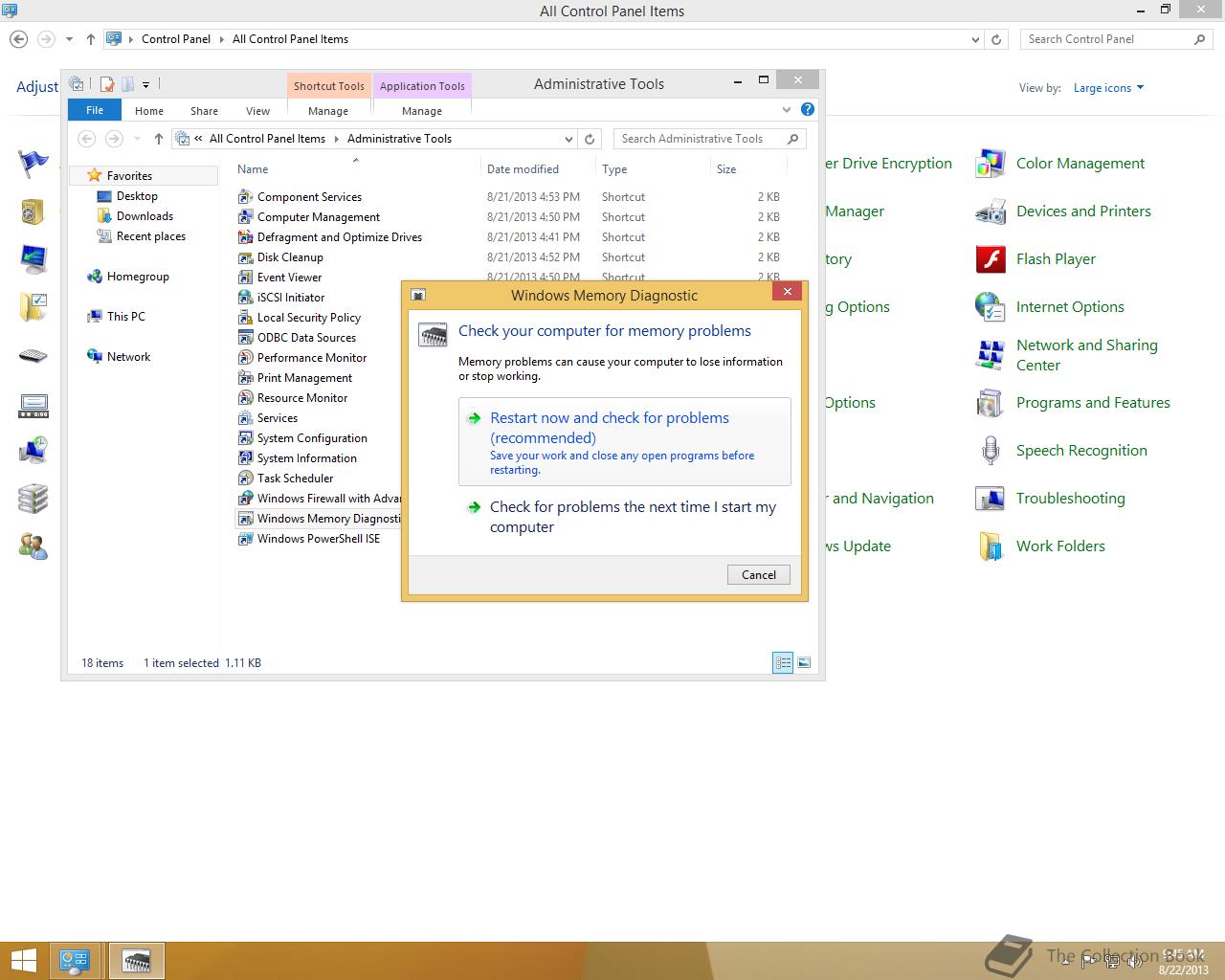This screenshot has height=980, width=1225.
Task: Expand the Control Panel address bar history
Action: [975, 39]
